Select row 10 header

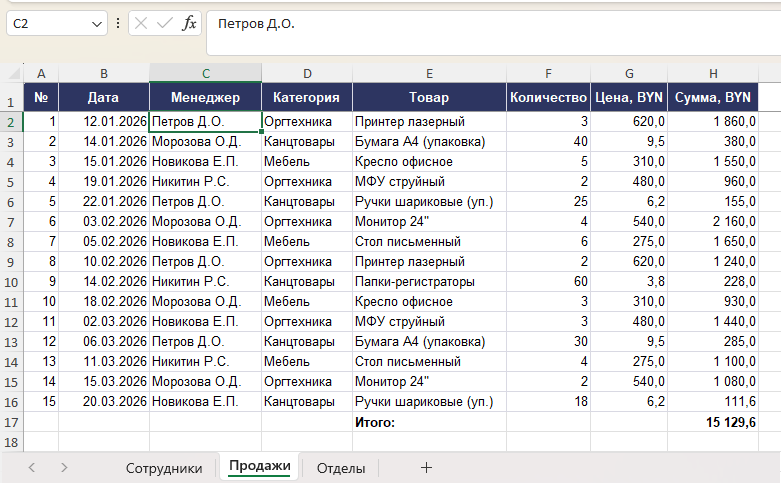[11, 282]
